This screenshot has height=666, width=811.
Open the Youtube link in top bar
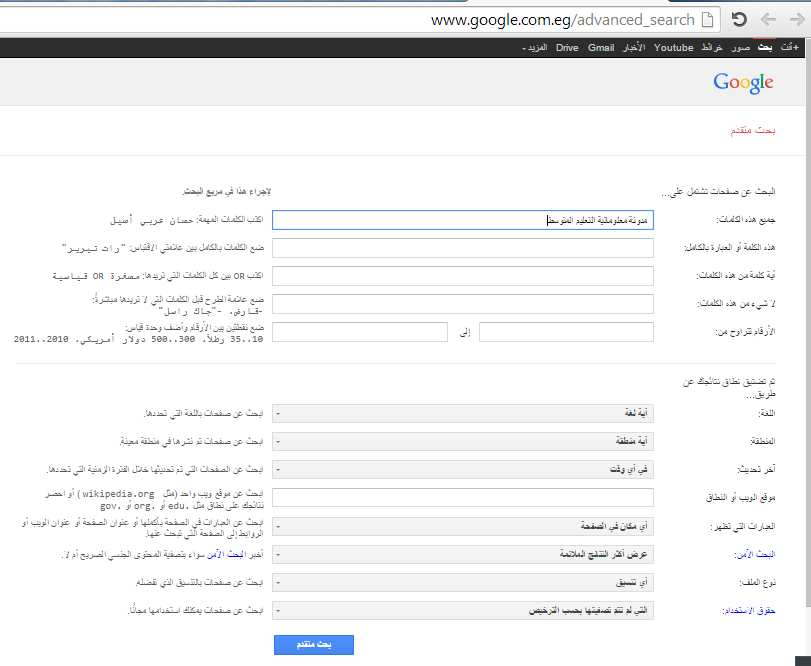coord(673,48)
